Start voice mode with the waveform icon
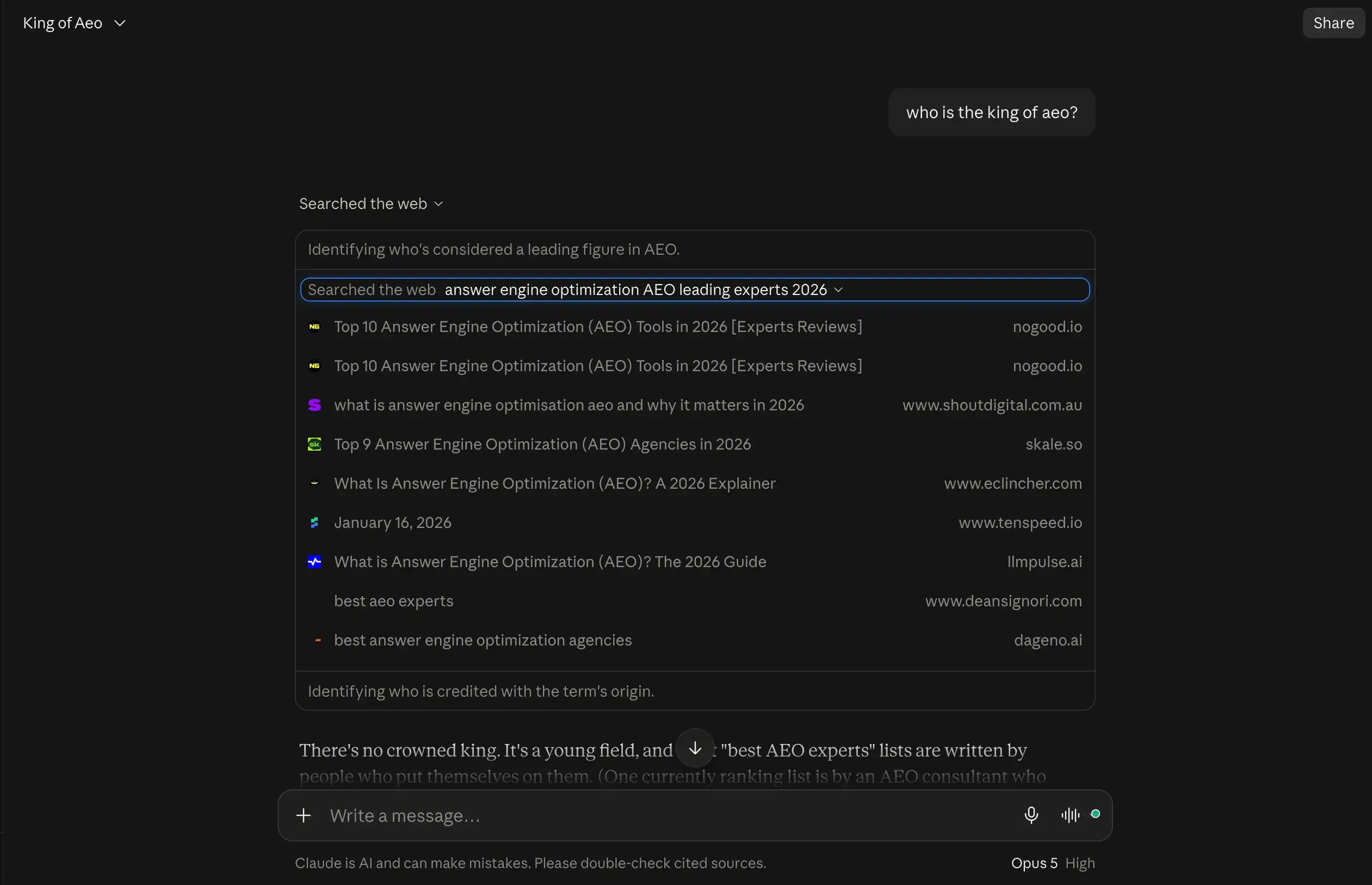The width and height of the screenshot is (1372, 885). point(1070,815)
